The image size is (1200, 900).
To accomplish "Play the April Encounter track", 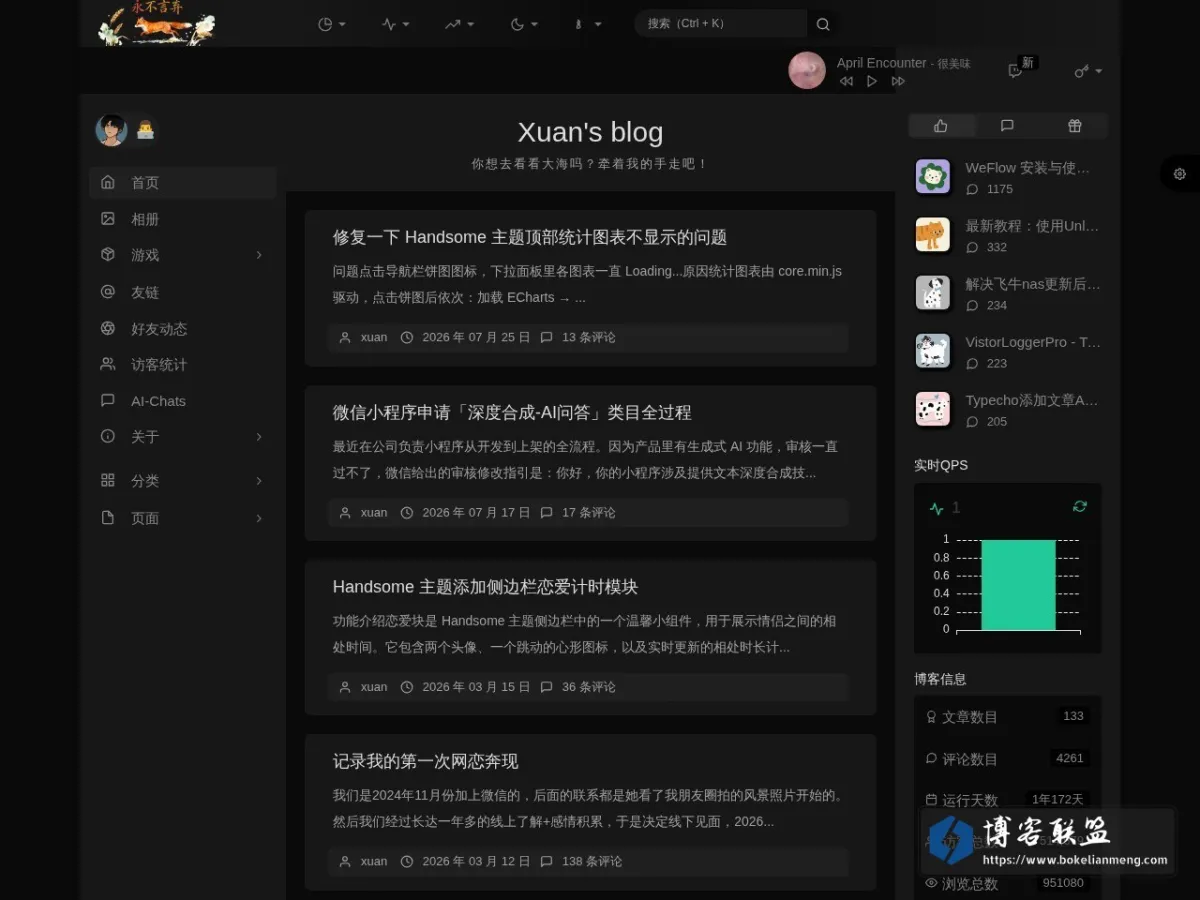I will coord(871,81).
